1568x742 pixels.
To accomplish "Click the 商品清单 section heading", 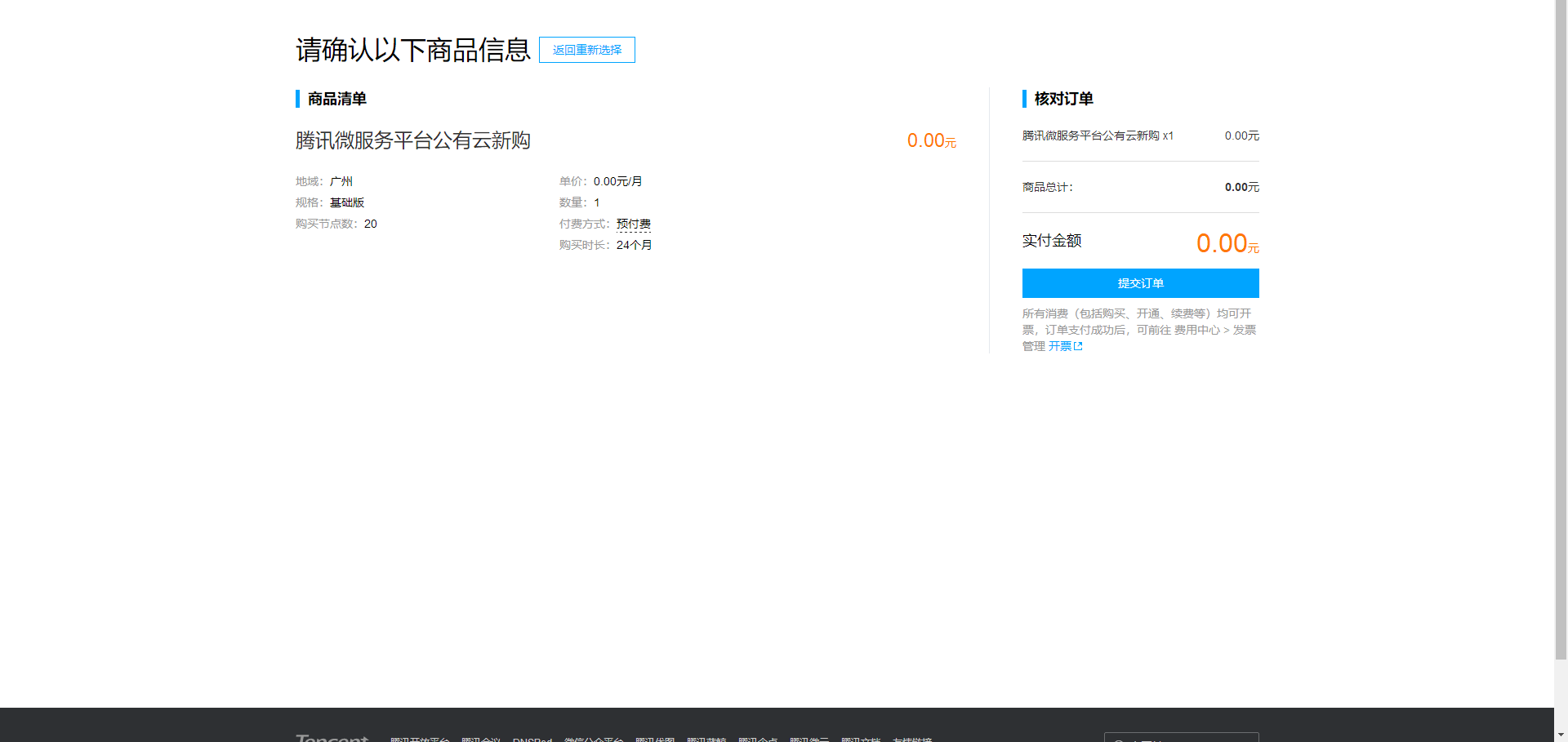I will click(336, 99).
